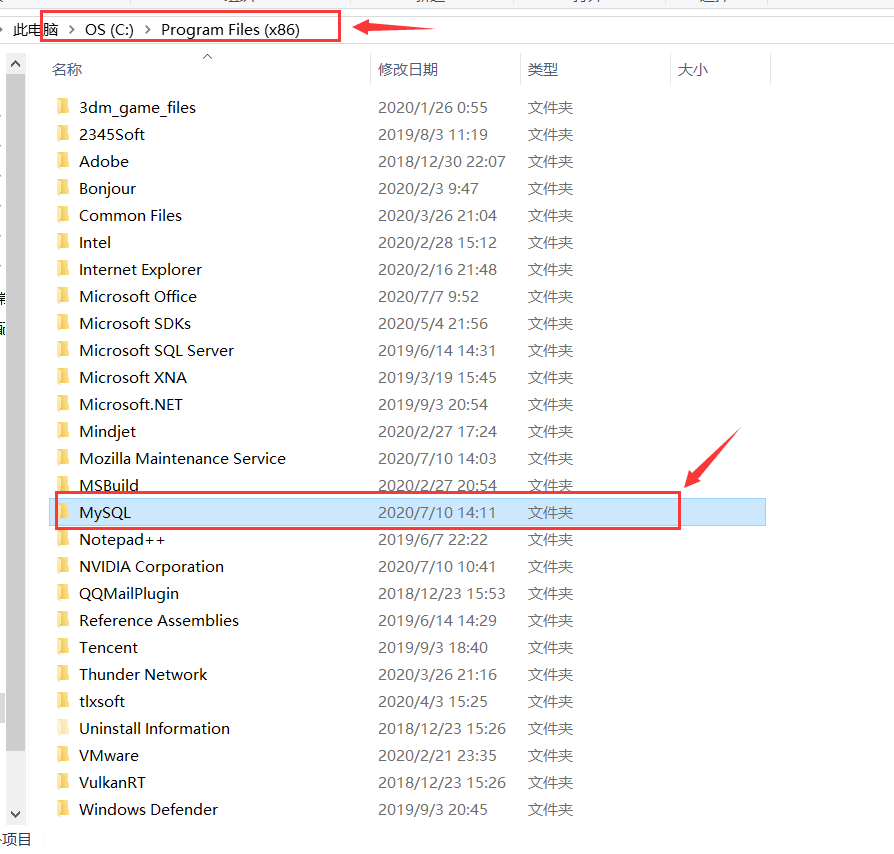
Task: Select the 2345Soft folder name
Action: 112,134
